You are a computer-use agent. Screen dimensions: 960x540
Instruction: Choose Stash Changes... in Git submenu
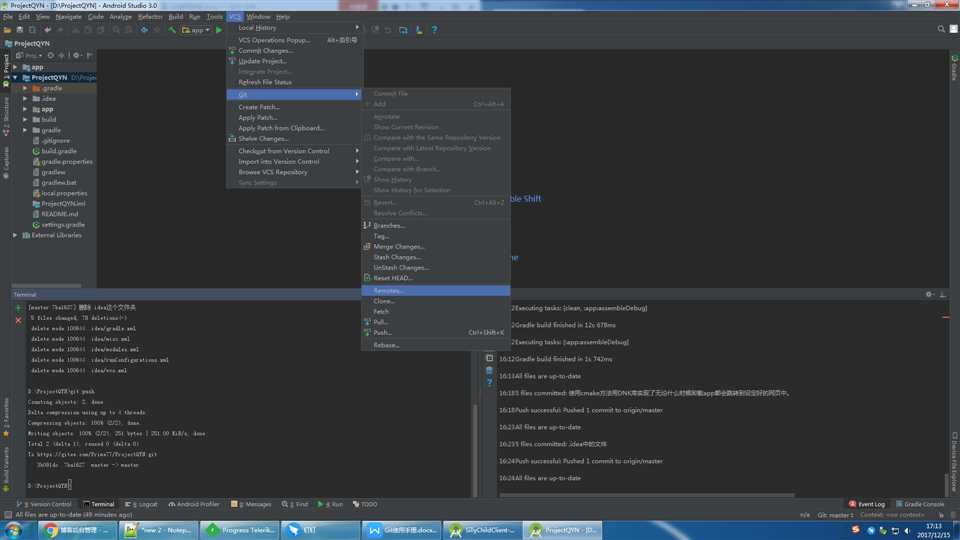435,257
